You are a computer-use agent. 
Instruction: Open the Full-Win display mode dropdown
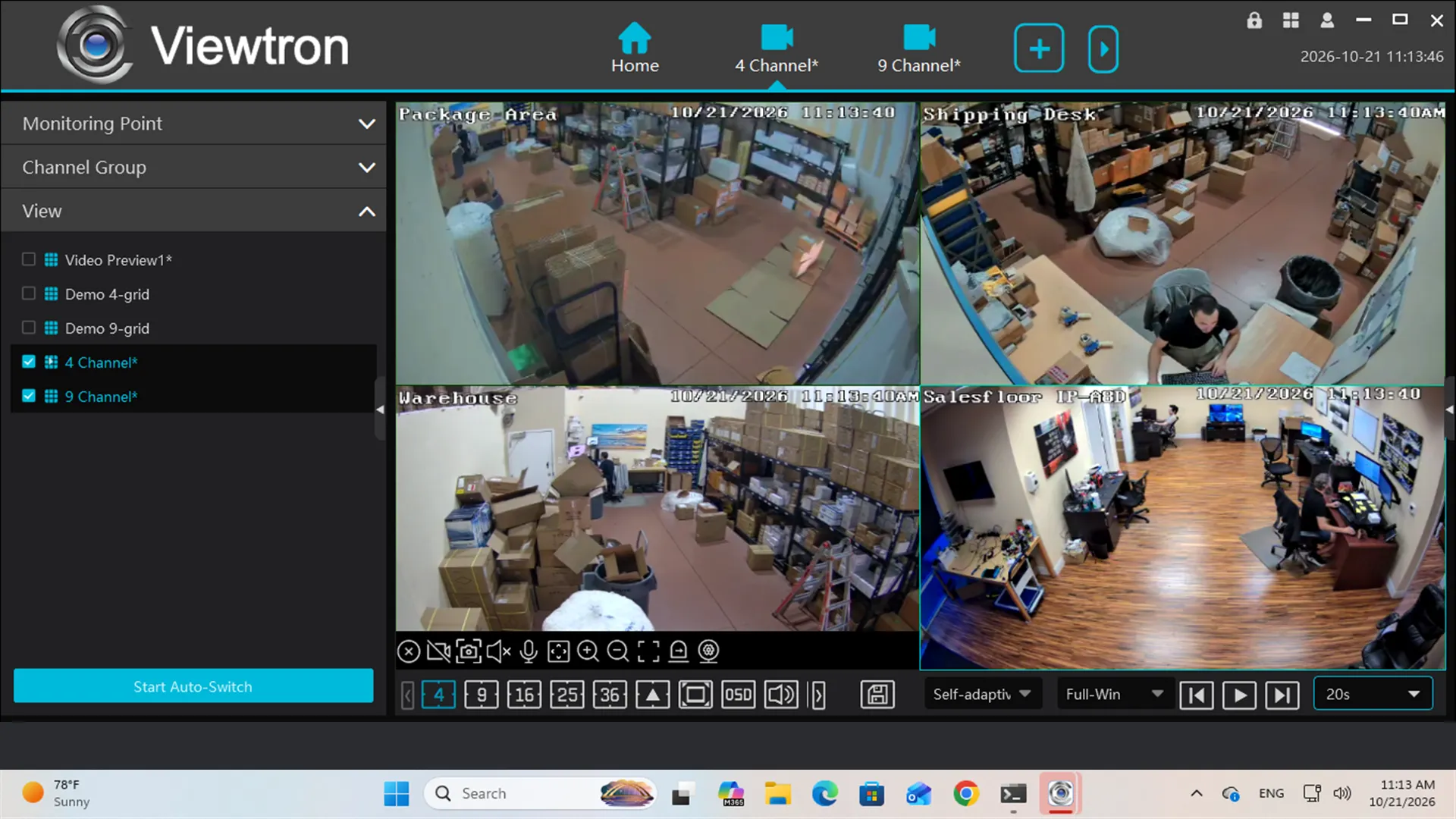1115,695
